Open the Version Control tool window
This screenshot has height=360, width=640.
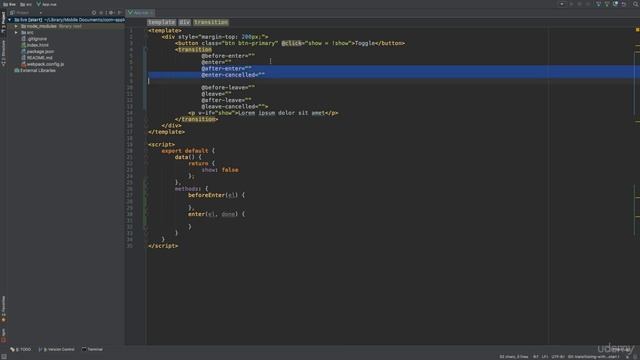pos(56,349)
